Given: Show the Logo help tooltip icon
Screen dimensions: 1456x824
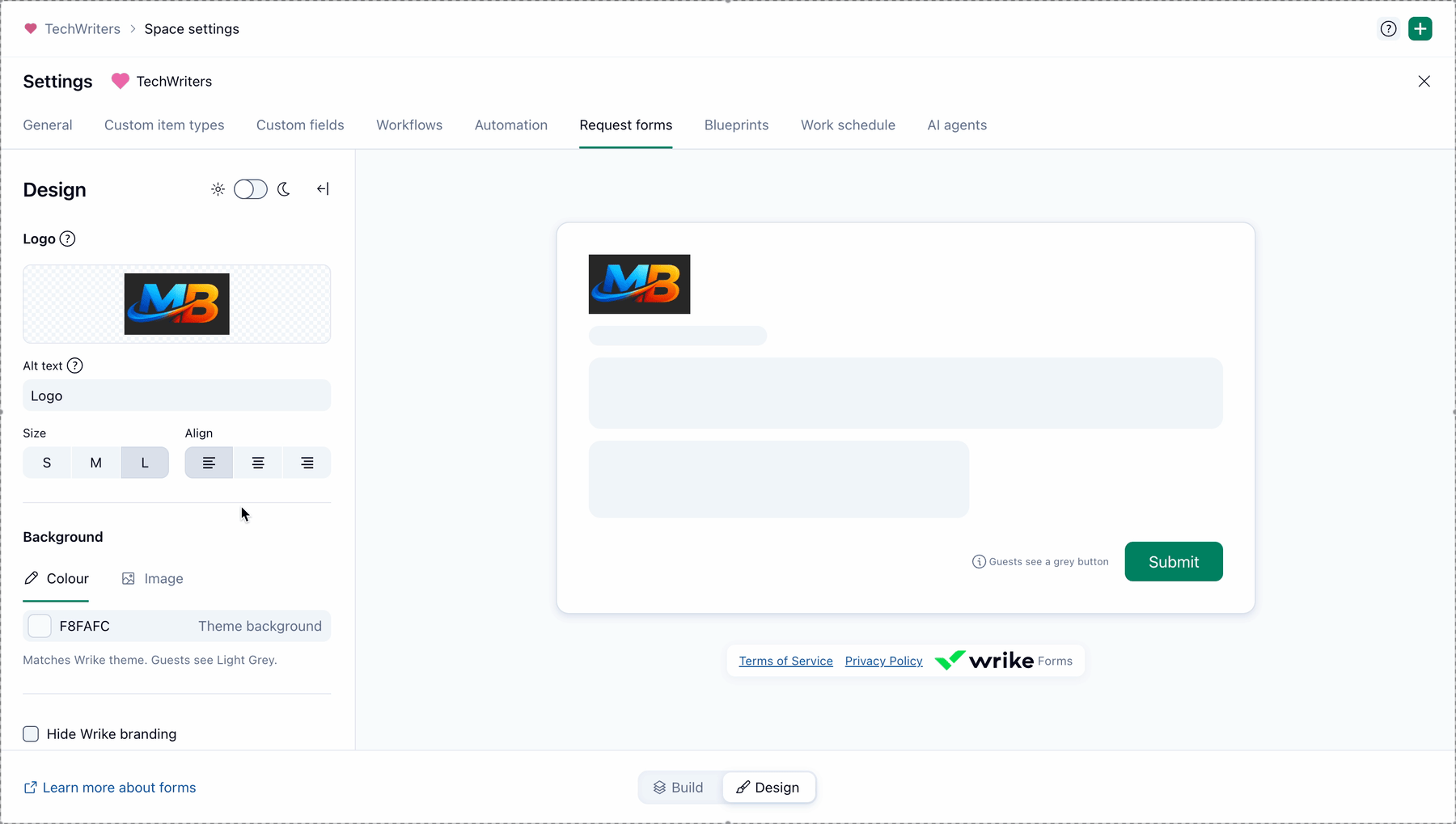Looking at the screenshot, I should click(x=68, y=239).
